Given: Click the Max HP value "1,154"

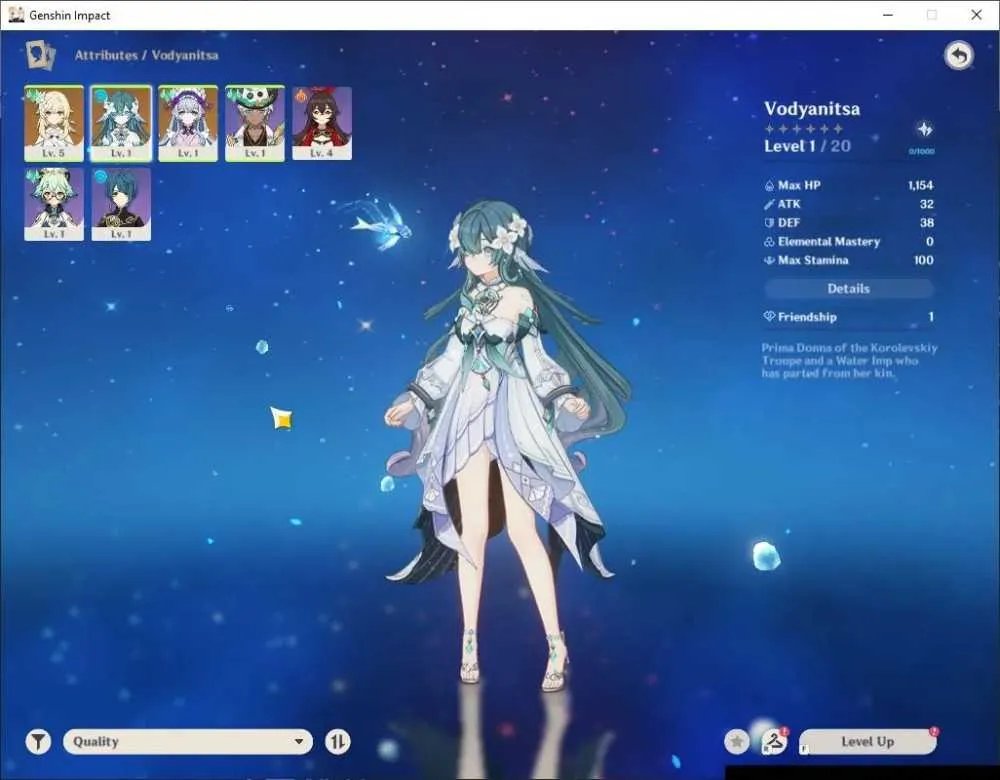Looking at the screenshot, I should point(920,186).
